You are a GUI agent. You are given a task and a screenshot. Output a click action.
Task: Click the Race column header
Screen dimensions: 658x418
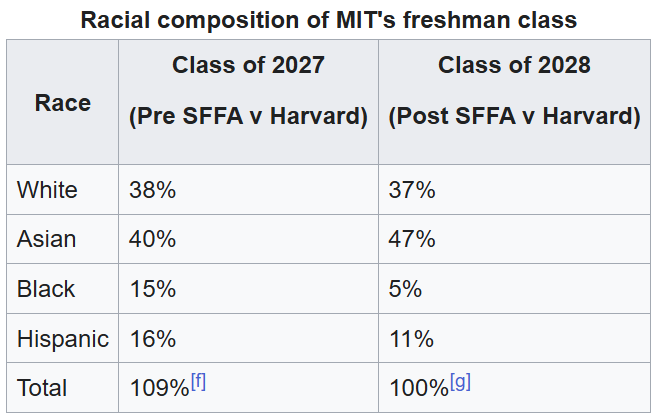63,102
